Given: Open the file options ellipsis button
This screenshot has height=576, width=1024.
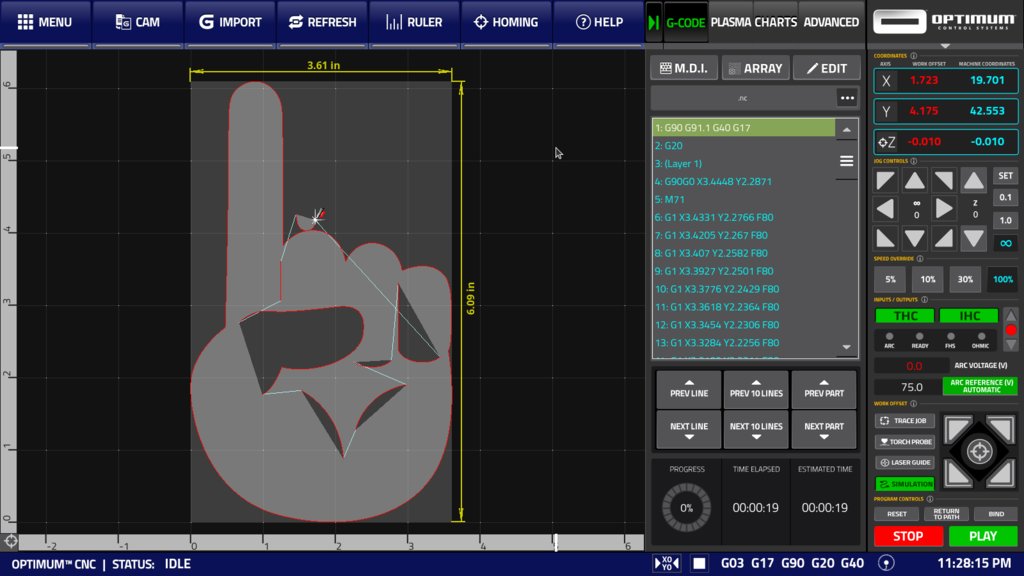Looking at the screenshot, I should coord(847,98).
